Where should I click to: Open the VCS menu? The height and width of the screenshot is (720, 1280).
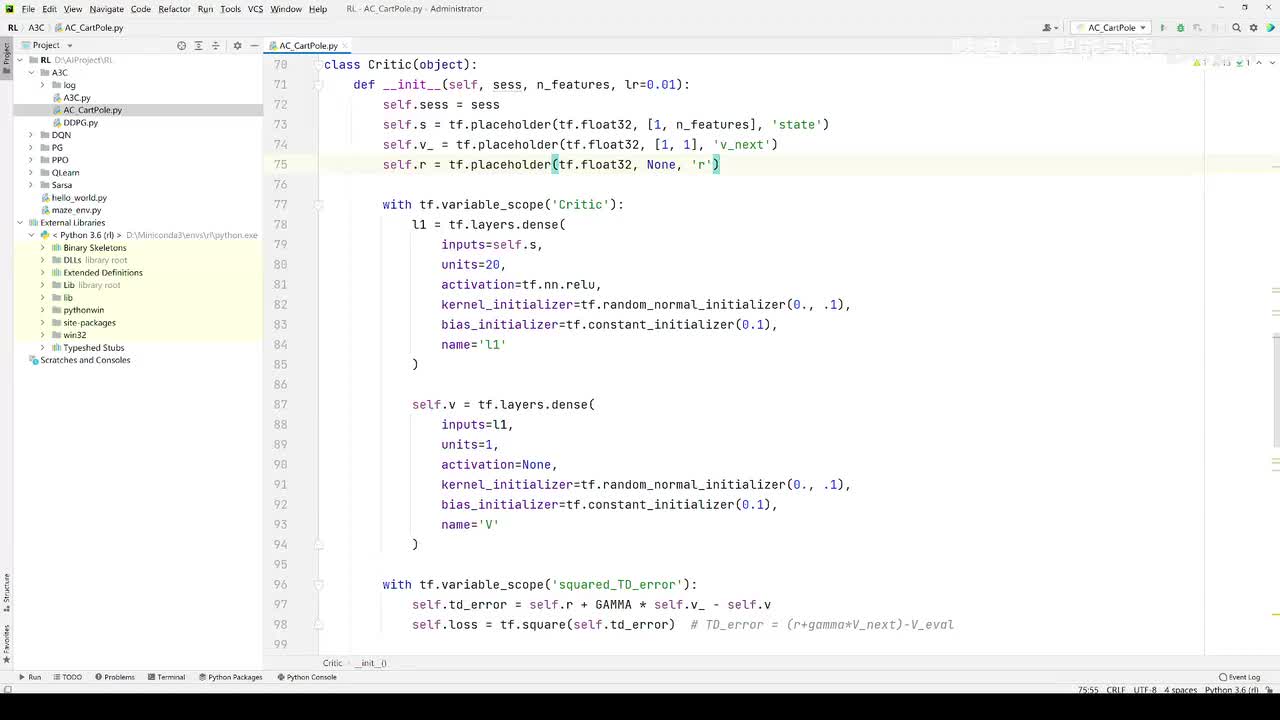pyautogui.click(x=255, y=9)
